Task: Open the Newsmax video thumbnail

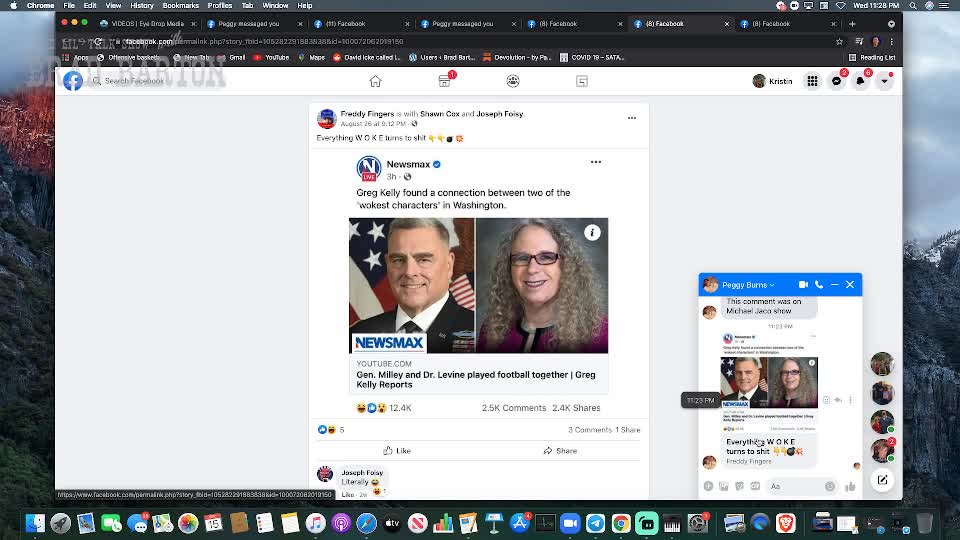Action: click(x=479, y=285)
